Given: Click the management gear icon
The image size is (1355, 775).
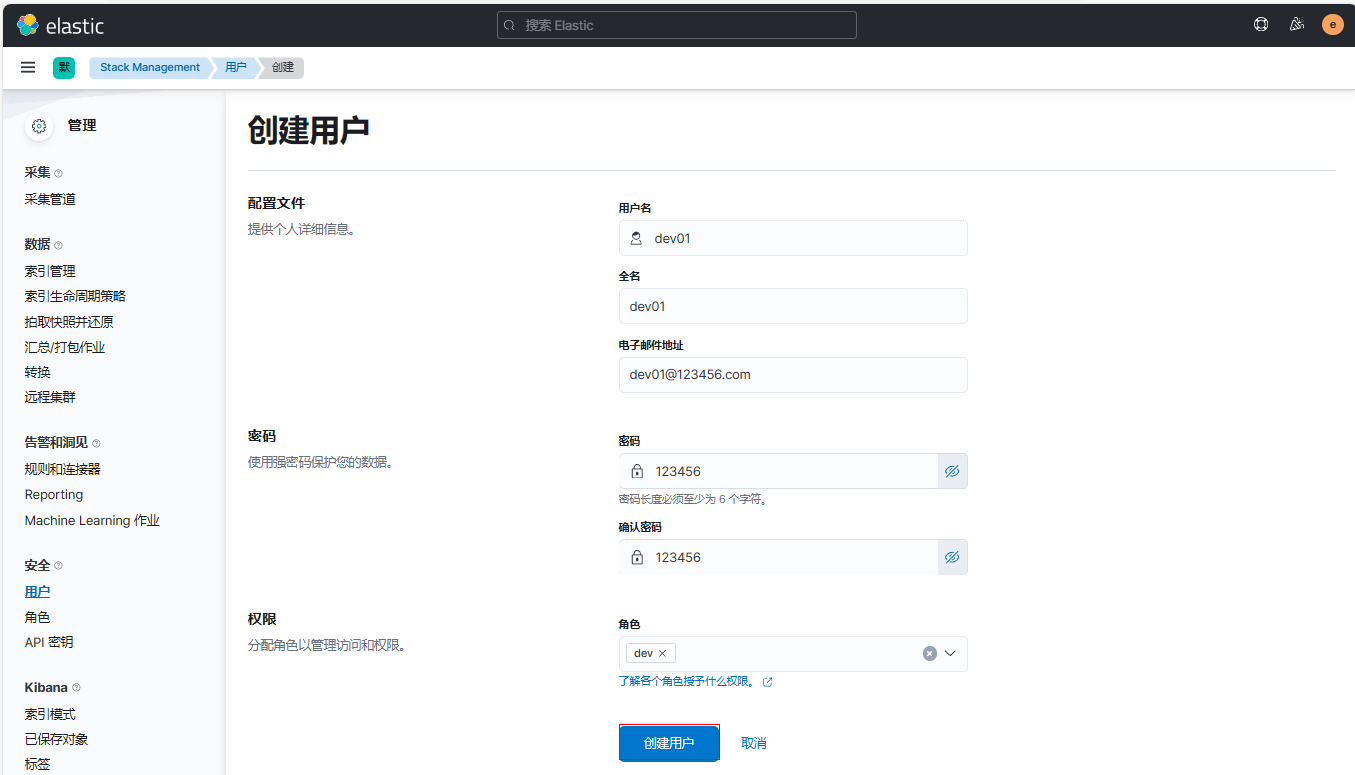Looking at the screenshot, I should [39, 126].
